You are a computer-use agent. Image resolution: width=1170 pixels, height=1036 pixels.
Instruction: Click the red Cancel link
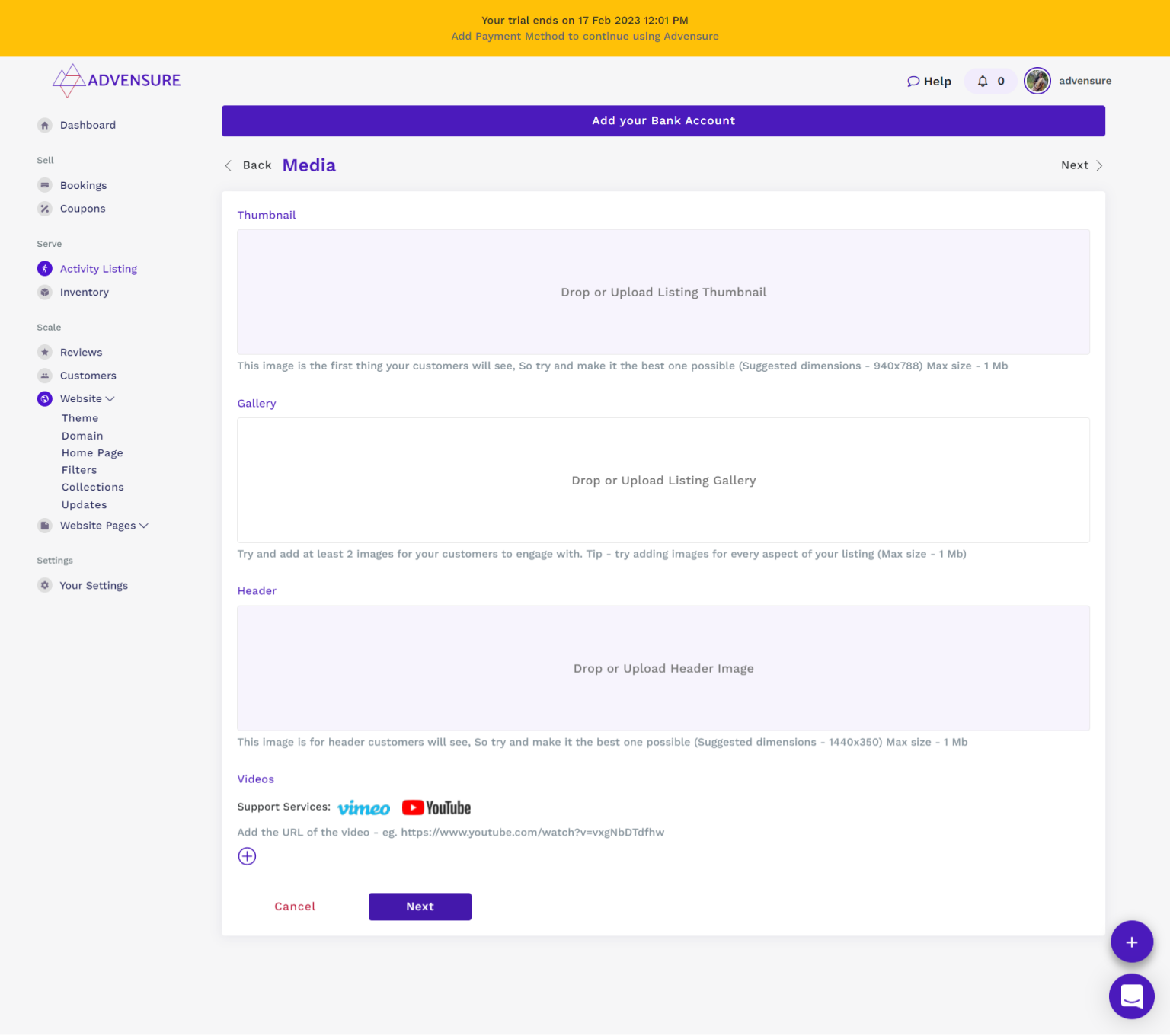(x=295, y=906)
